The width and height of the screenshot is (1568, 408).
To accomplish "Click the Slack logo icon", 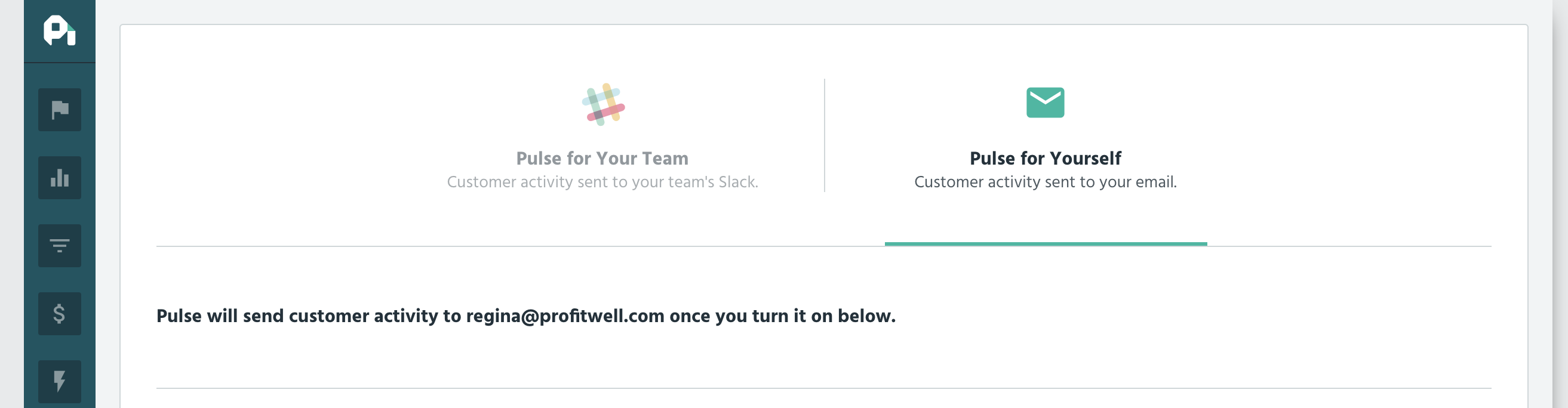I will click(x=603, y=104).
